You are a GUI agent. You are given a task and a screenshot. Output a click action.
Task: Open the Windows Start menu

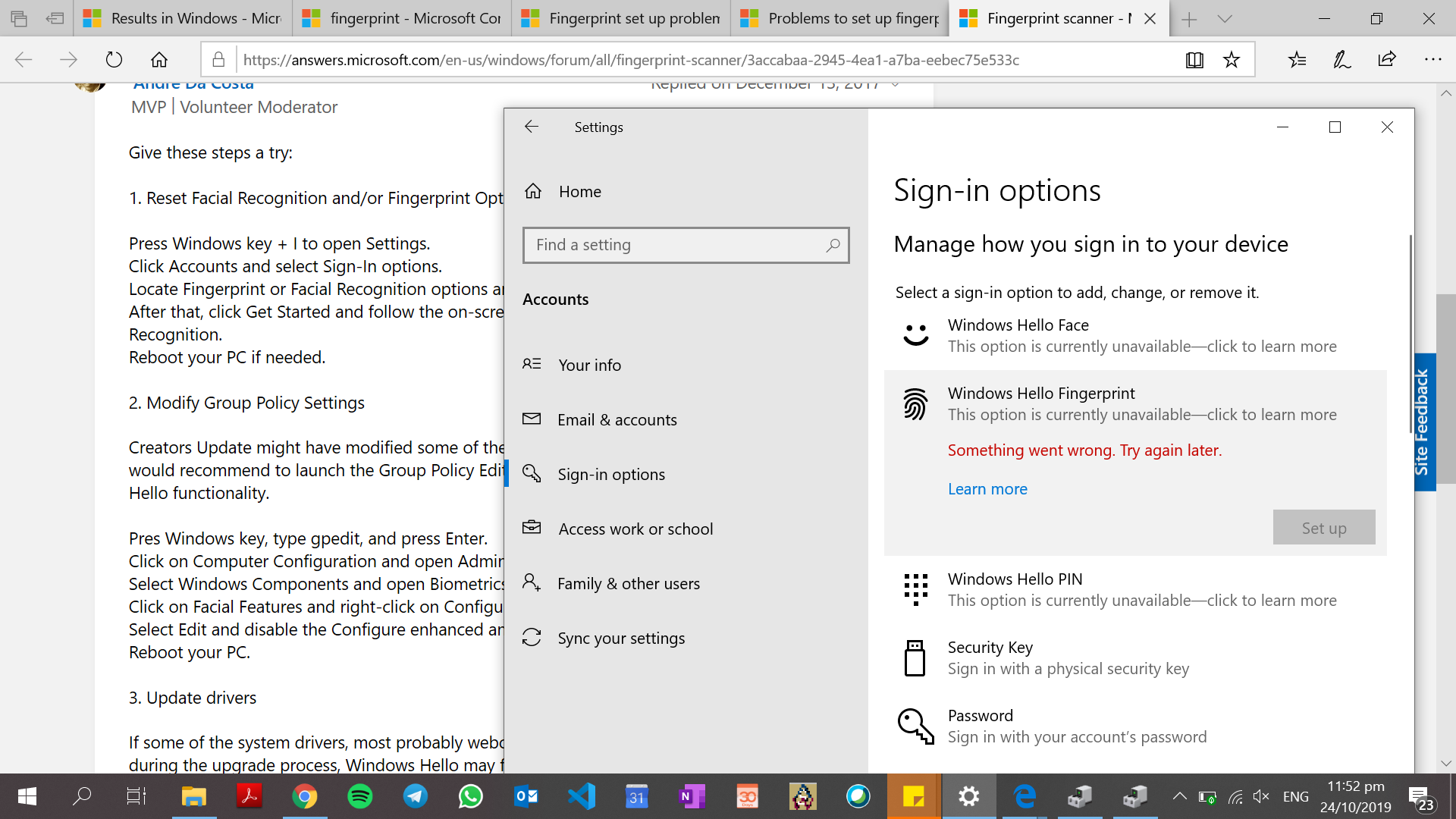coord(27,796)
